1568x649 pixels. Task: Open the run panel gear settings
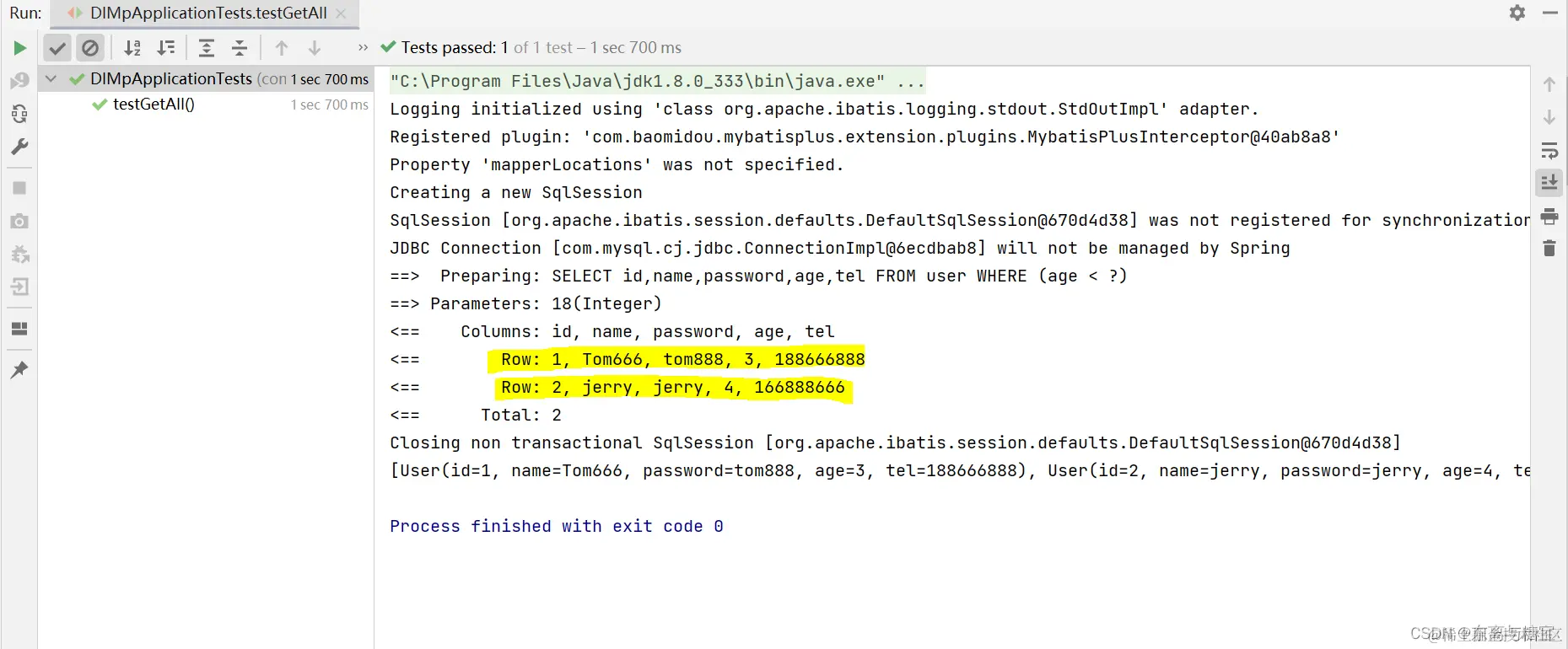click(1517, 13)
